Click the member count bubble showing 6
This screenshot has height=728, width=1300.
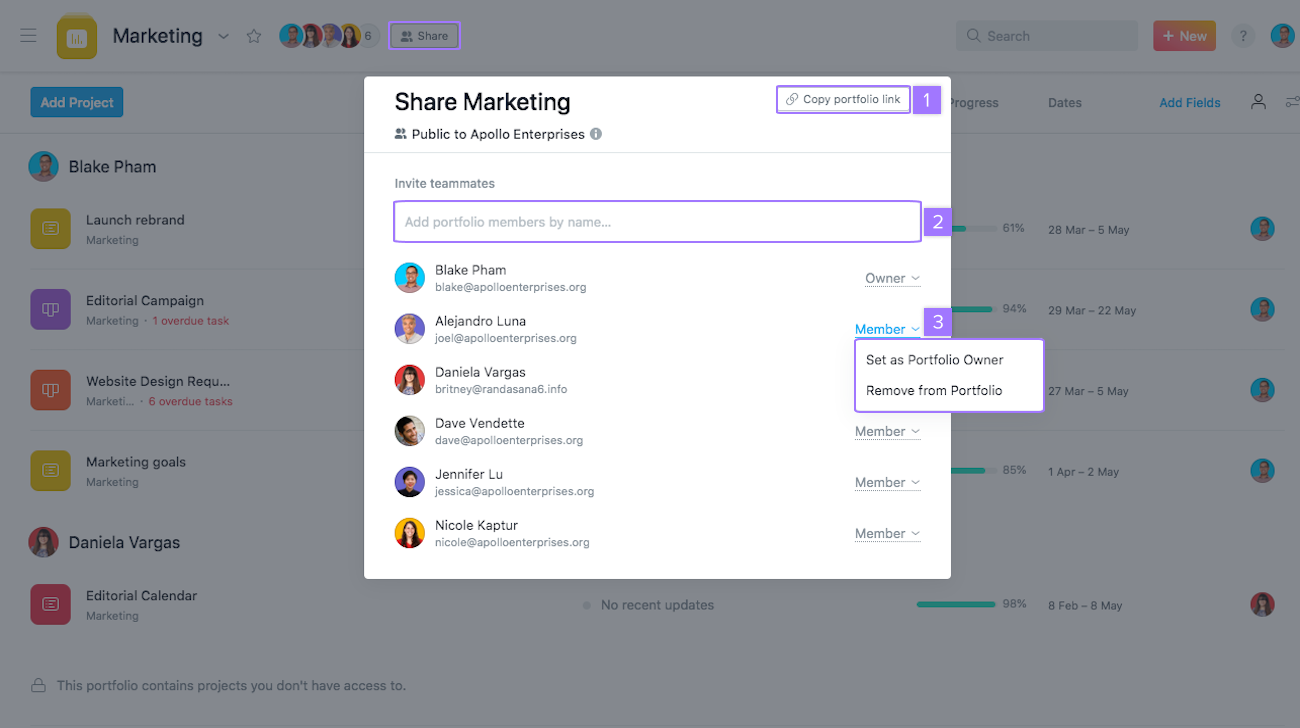367,36
